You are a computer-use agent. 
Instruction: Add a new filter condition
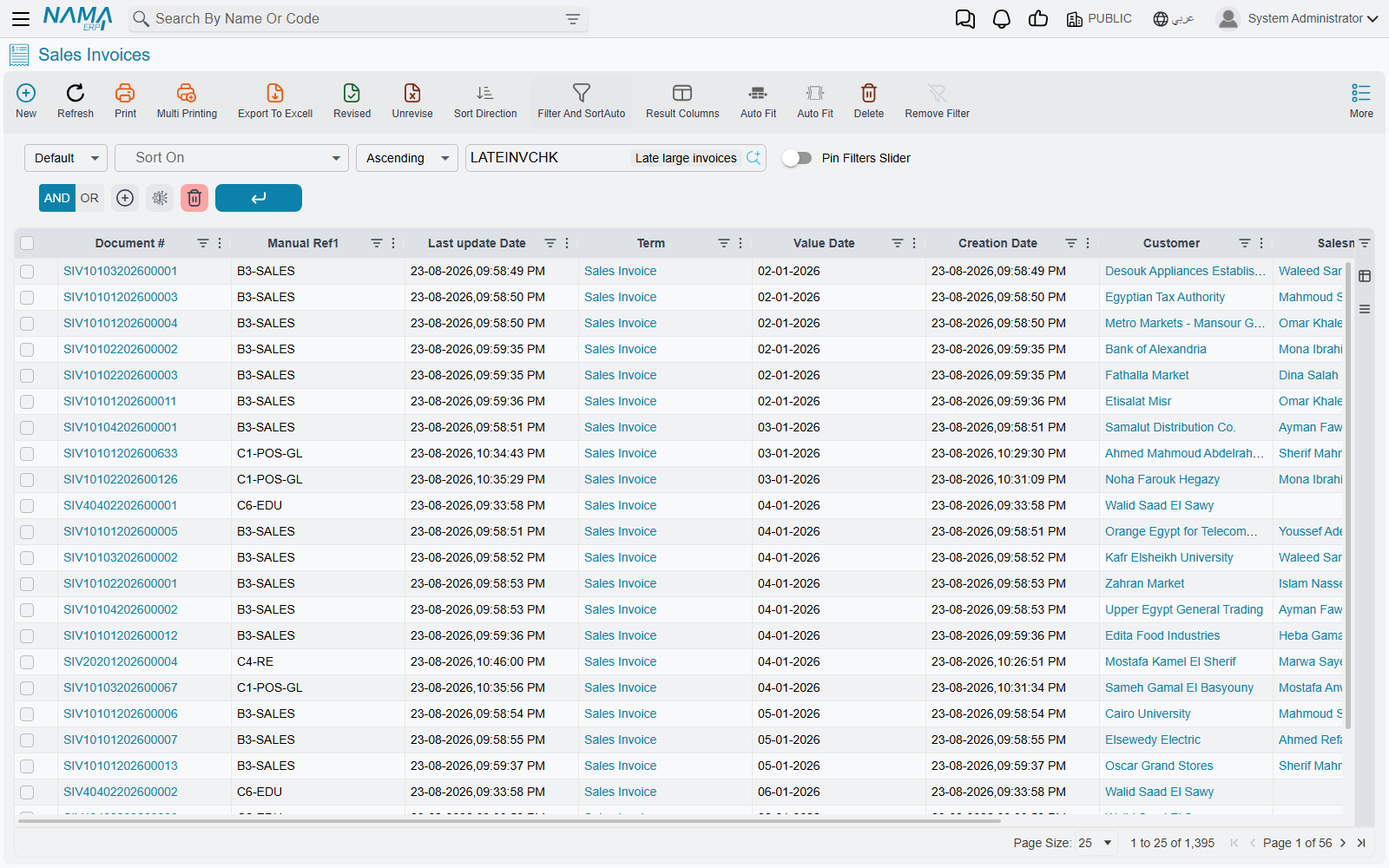(125, 198)
